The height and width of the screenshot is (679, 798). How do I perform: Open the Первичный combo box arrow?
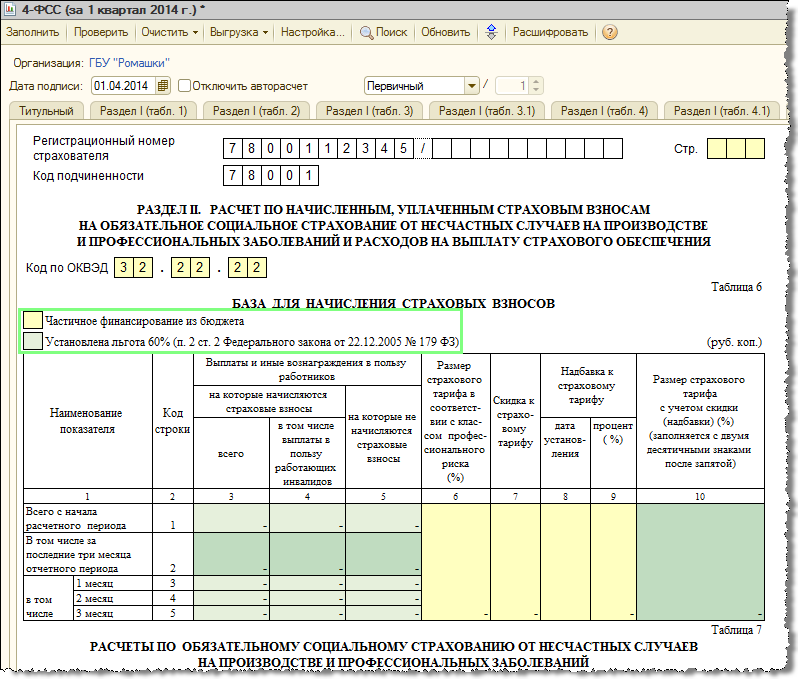coord(469,86)
